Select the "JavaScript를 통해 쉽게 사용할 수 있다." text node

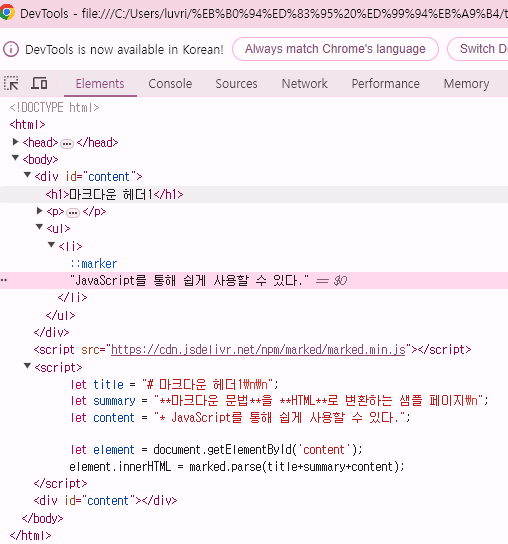[x=189, y=280]
